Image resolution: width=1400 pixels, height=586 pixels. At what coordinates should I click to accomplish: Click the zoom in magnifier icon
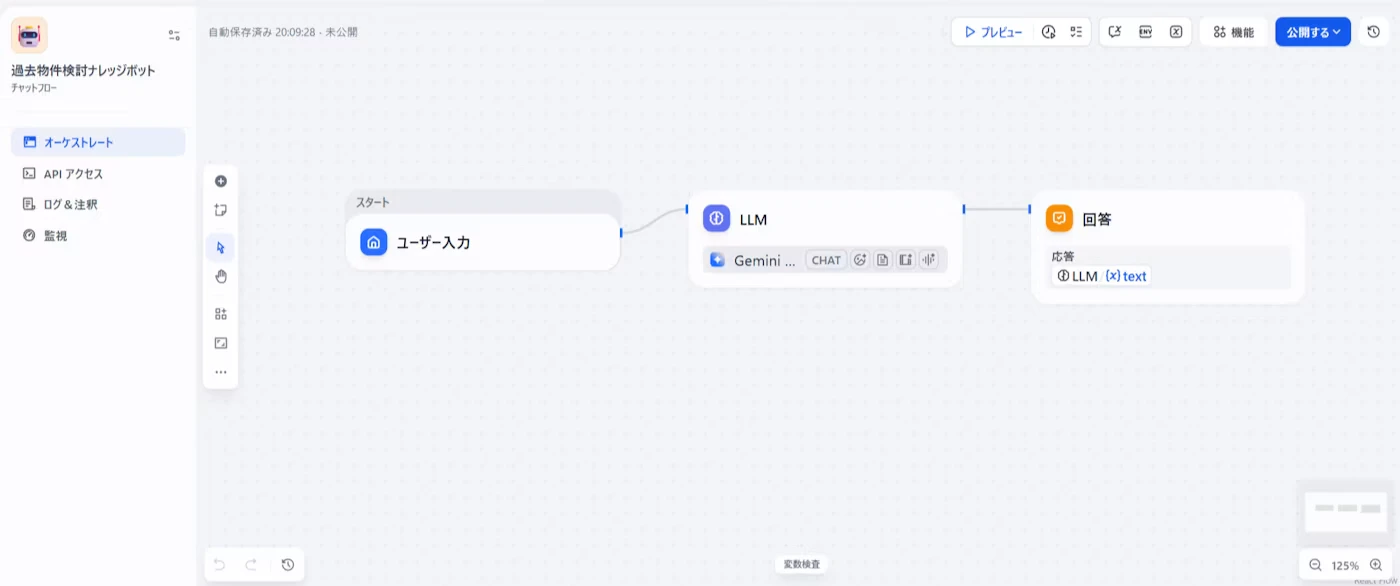[1376, 565]
